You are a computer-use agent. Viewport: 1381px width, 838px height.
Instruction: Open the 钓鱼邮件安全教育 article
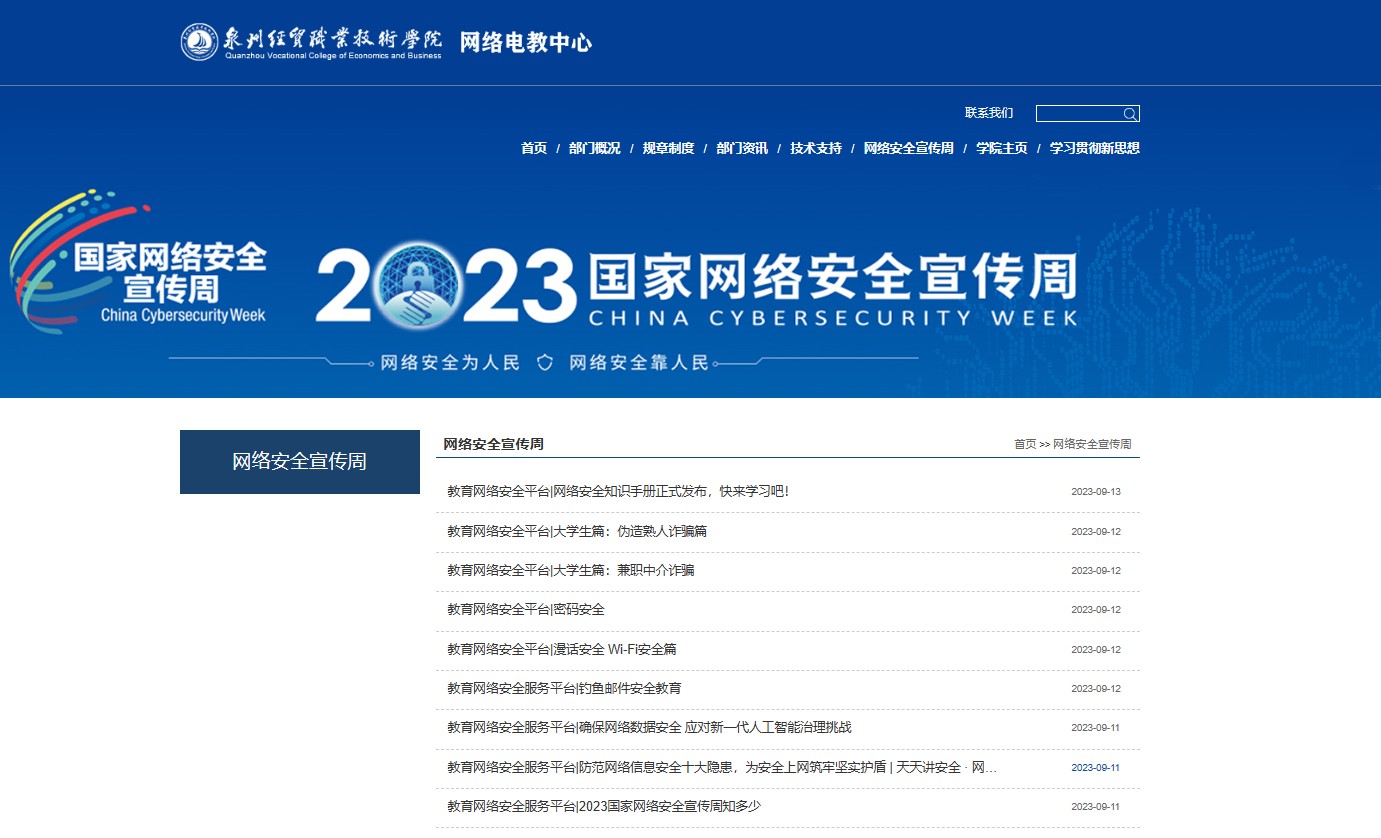click(564, 688)
